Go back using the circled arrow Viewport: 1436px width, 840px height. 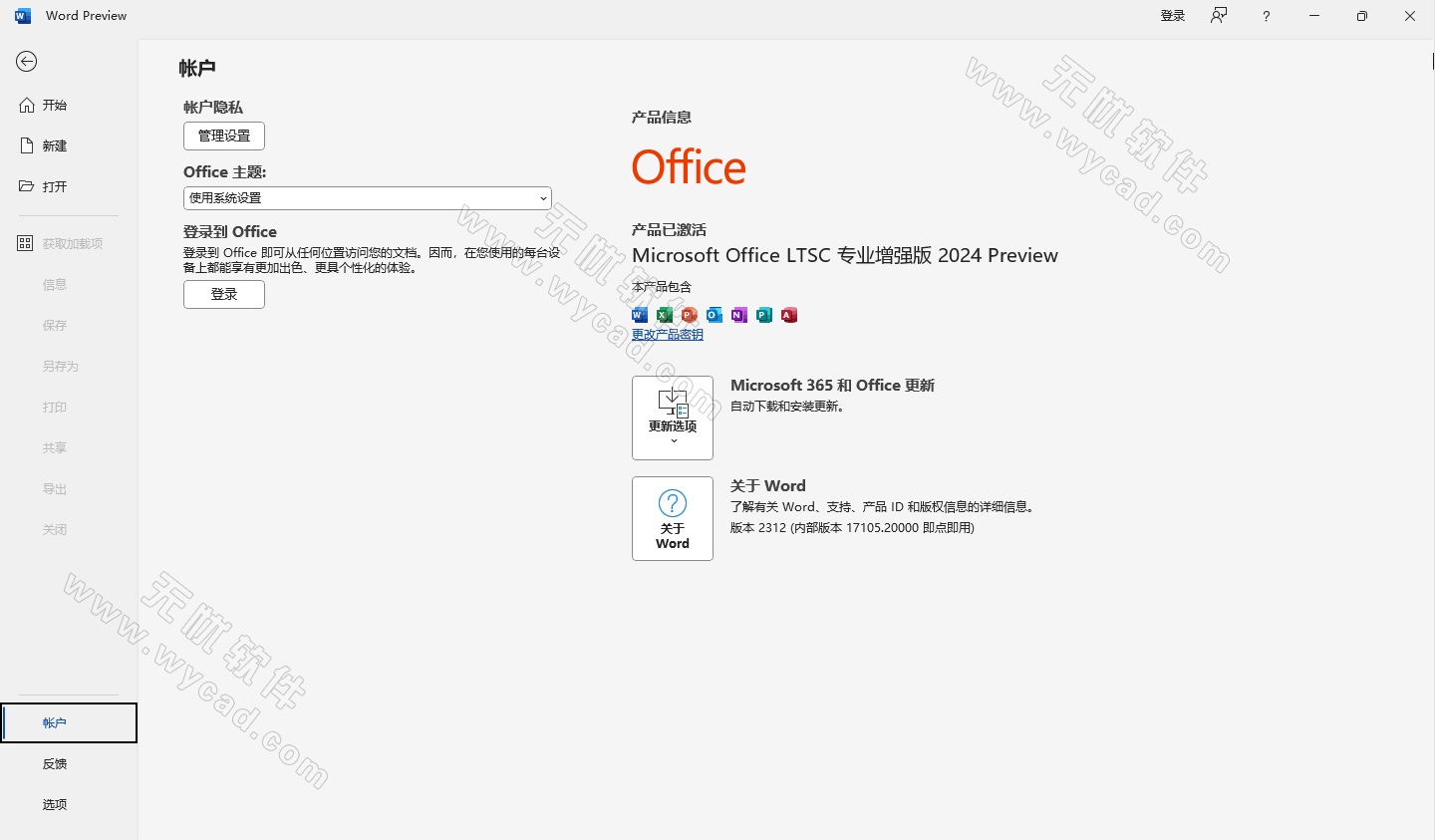(x=27, y=62)
